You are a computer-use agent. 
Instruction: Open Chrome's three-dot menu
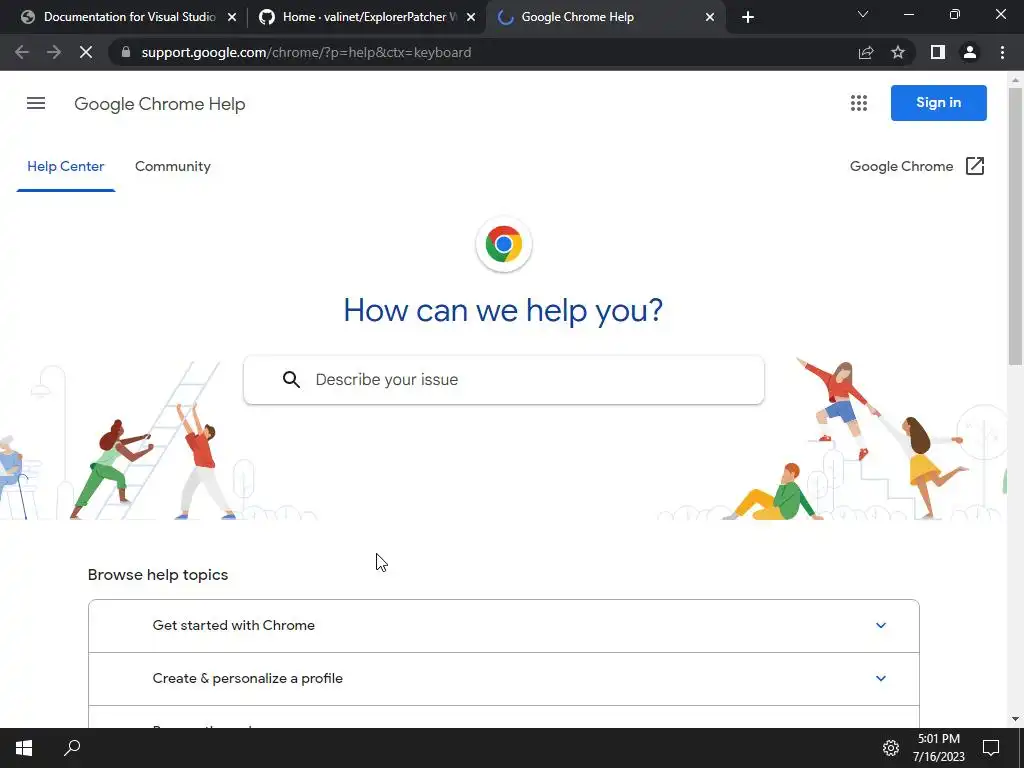pos(1002,52)
